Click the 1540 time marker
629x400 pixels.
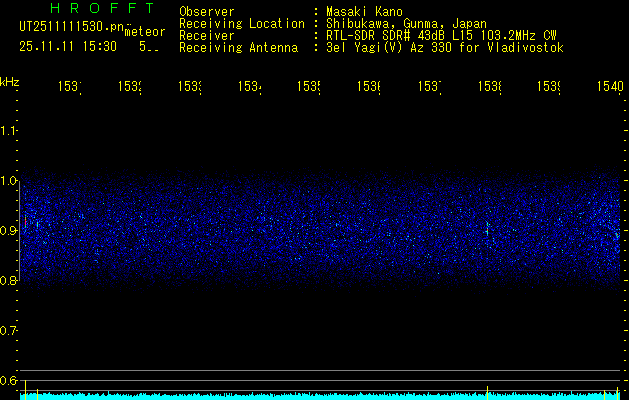609,88
